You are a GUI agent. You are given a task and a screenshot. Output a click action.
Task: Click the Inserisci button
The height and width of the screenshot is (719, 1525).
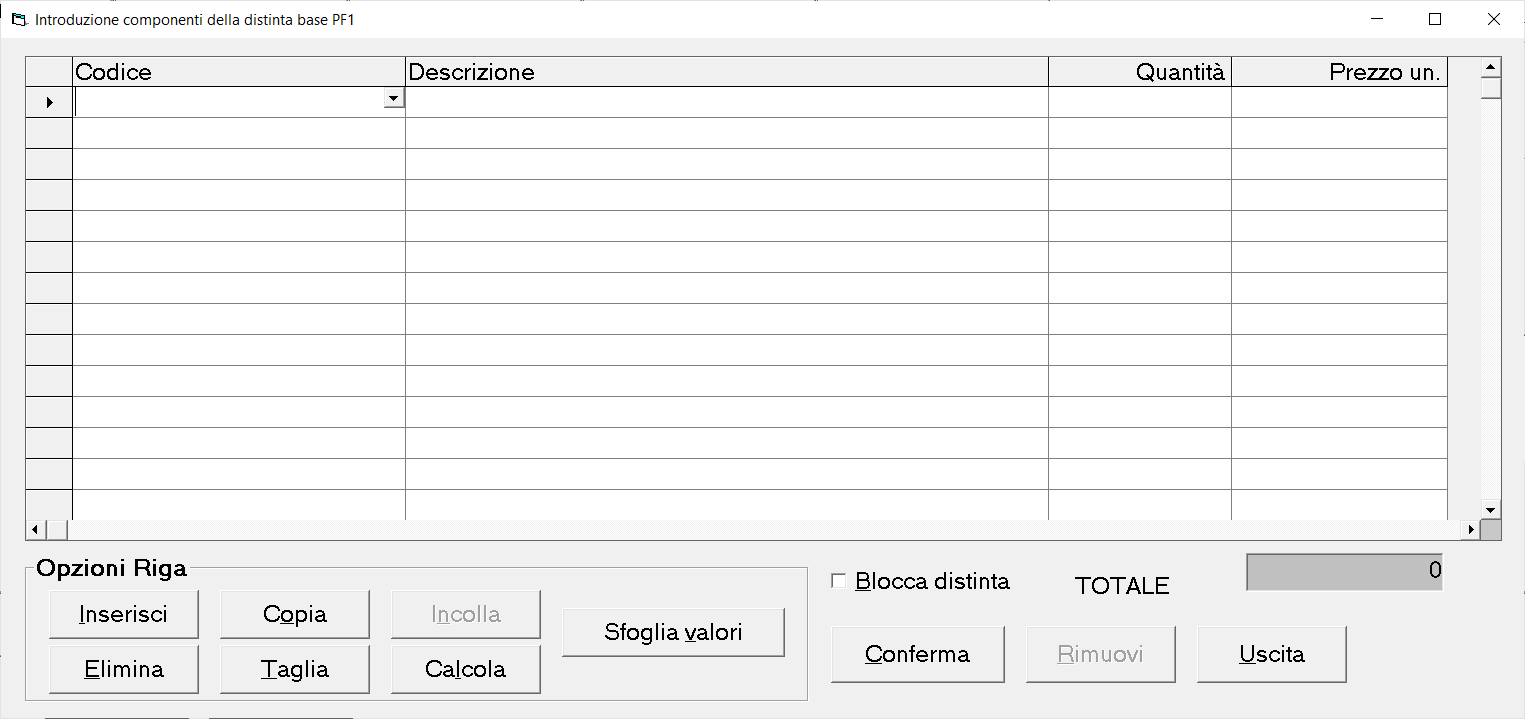(x=124, y=614)
